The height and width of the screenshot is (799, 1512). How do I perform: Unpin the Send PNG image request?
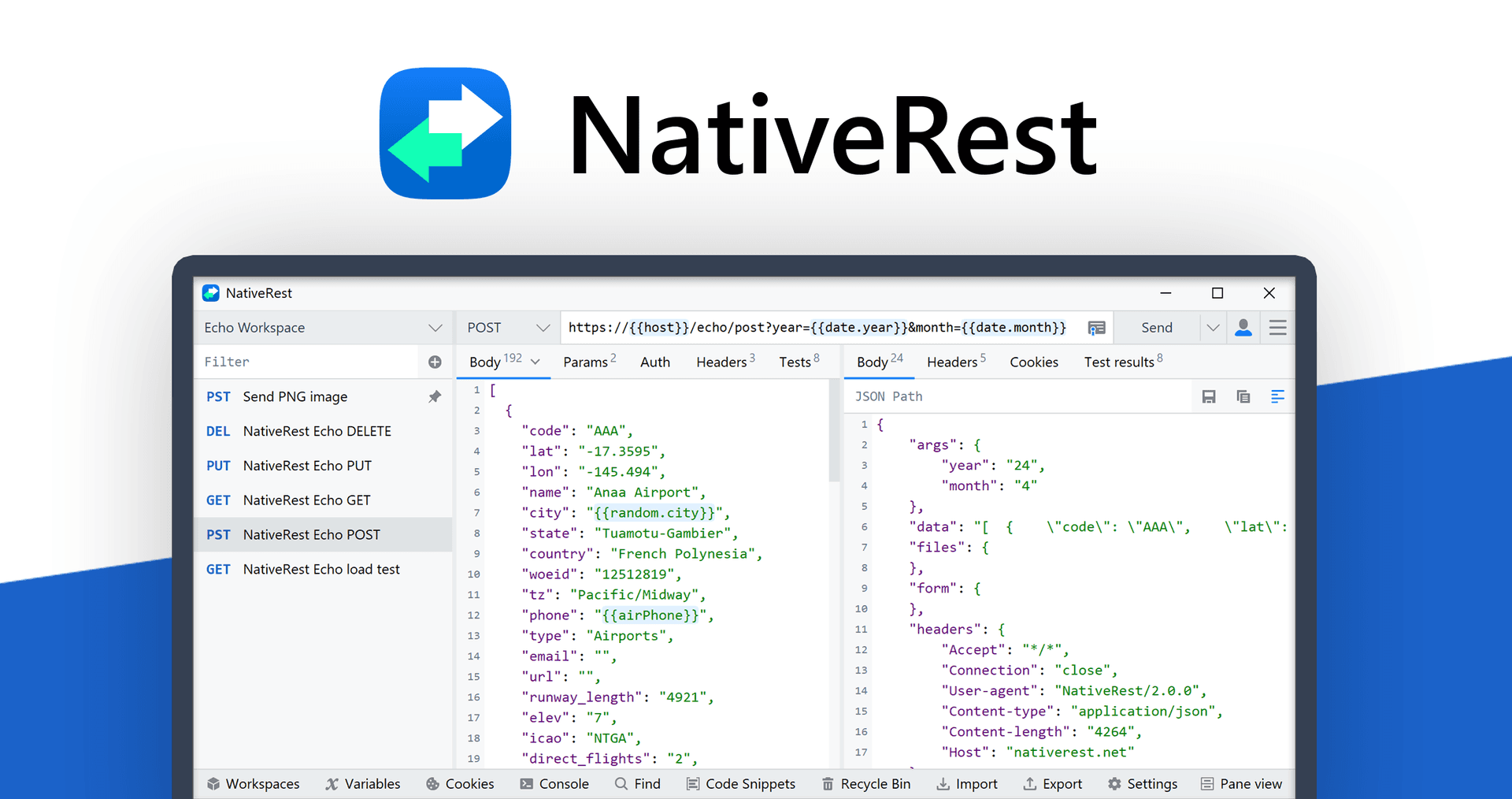coord(435,396)
